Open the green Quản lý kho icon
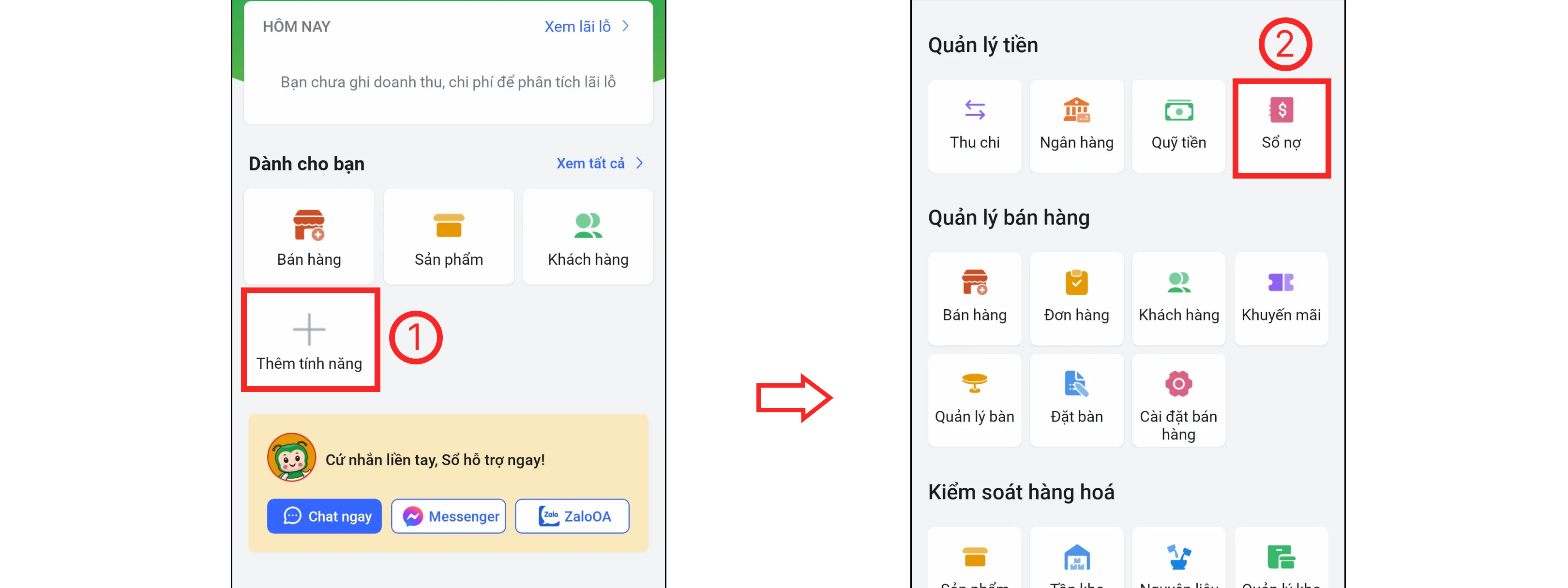 [x=1282, y=557]
